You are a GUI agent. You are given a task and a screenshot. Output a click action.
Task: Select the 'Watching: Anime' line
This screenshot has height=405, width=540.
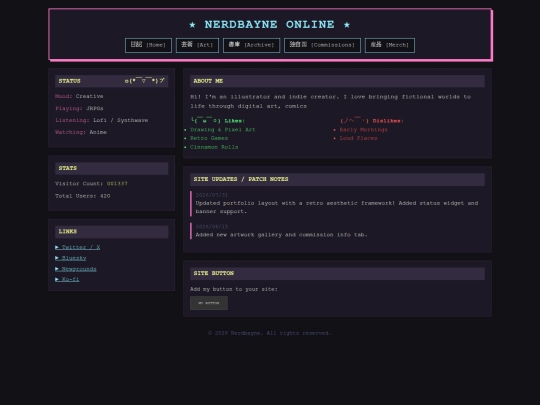pos(81,132)
